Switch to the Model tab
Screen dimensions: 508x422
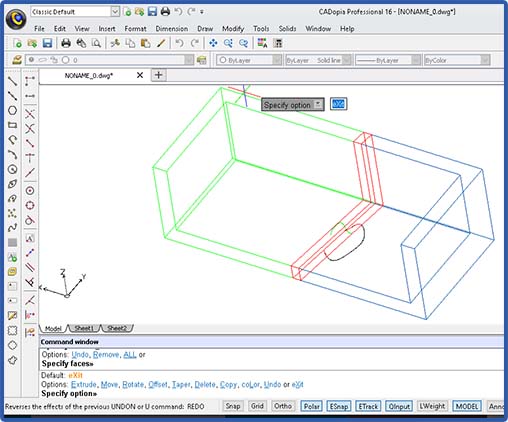[53, 328]
